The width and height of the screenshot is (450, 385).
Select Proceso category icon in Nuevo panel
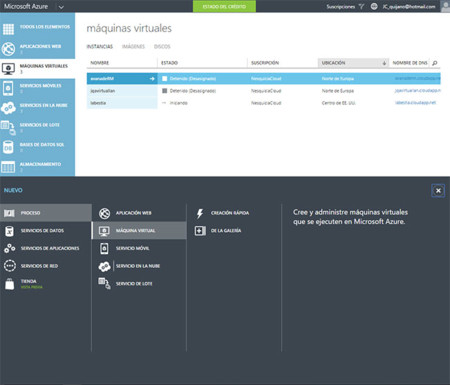point(9,213)
